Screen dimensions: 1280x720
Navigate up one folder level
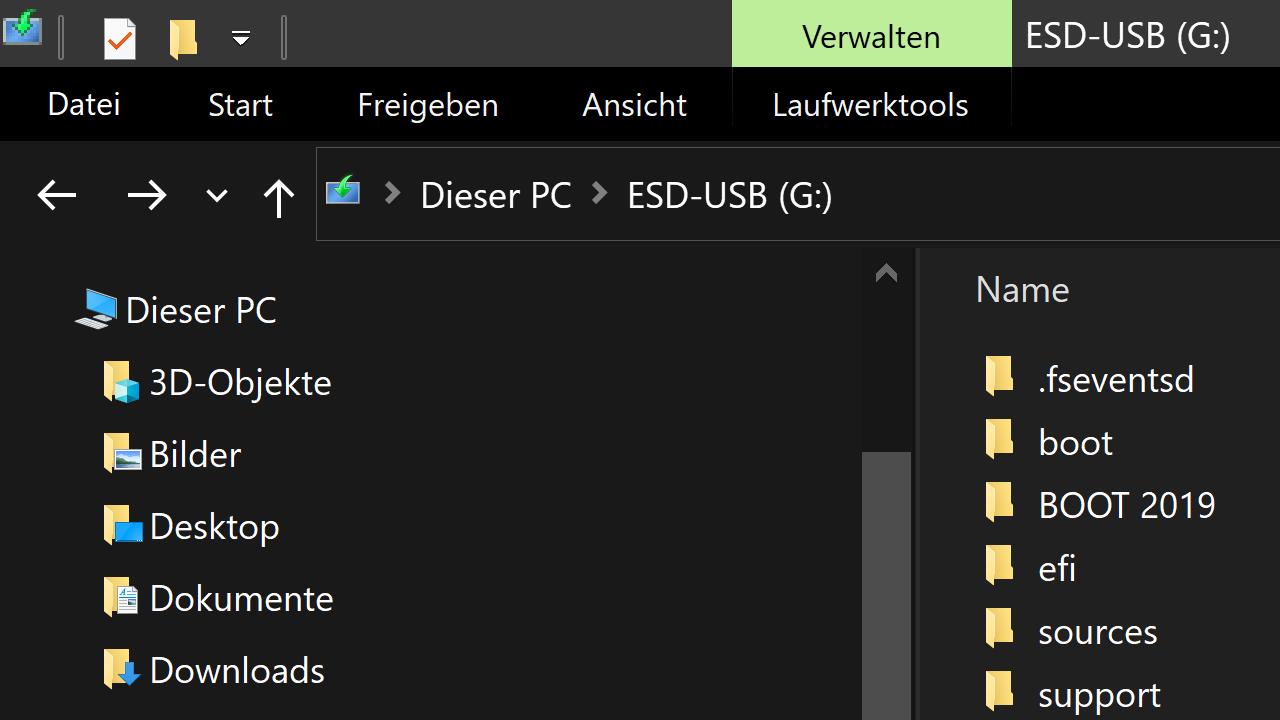click(278, 196)
